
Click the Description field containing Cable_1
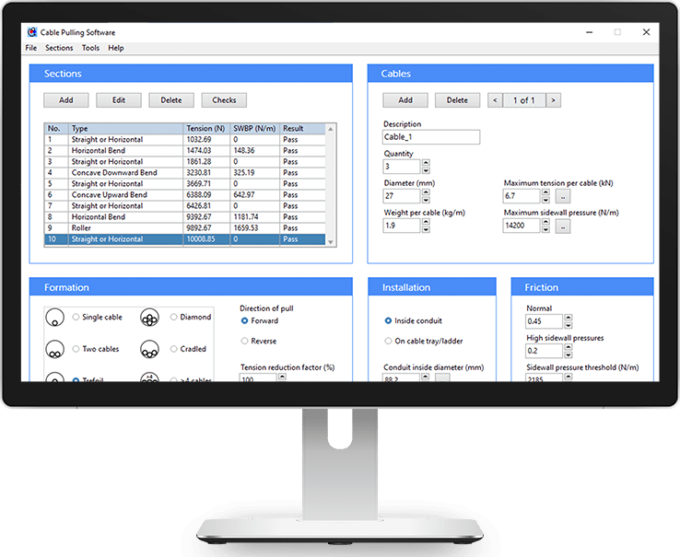[431, 138]
